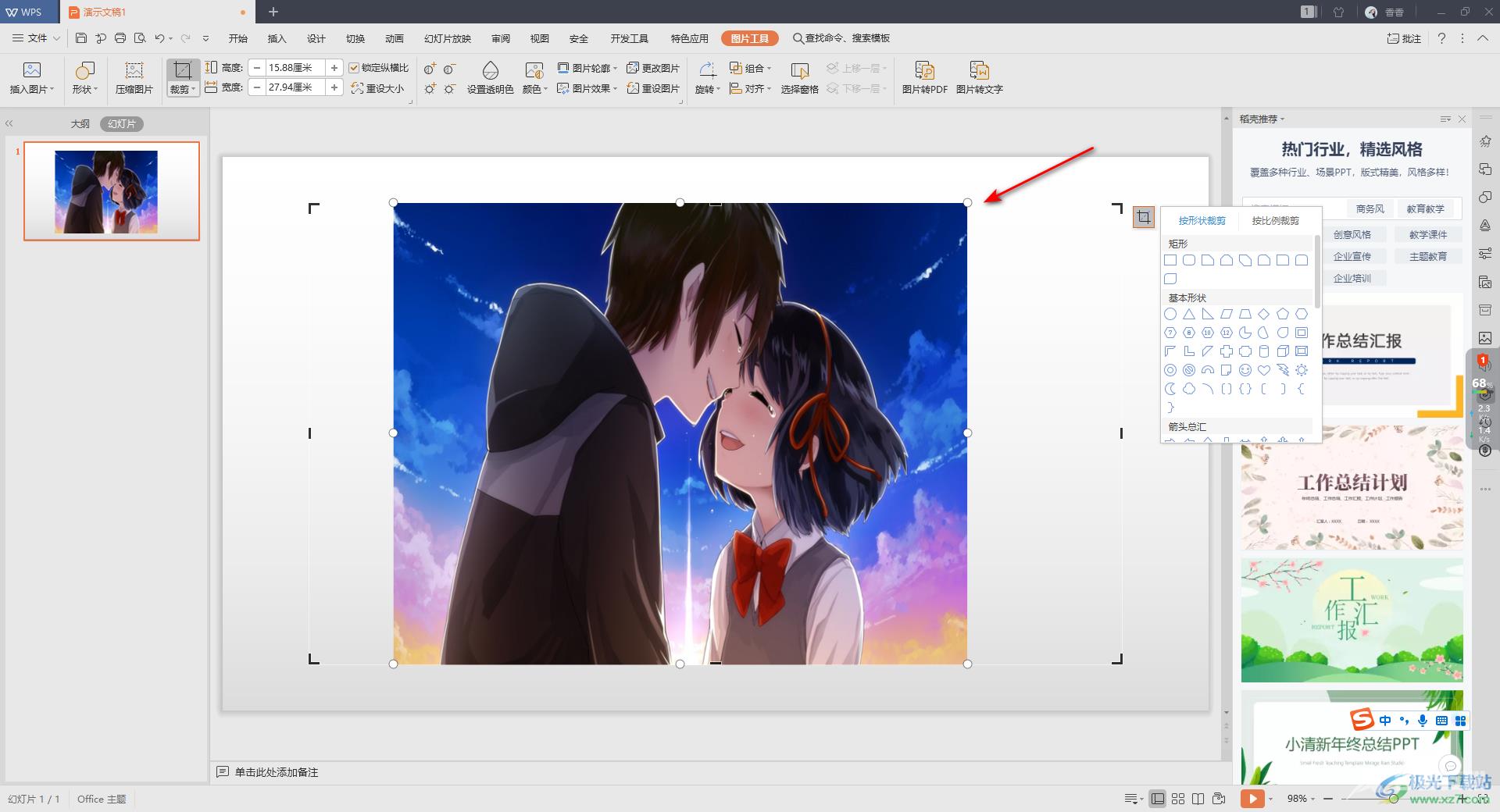1500x812 pixels.
Task: Choose the moon crop shape
Action: click(x=1170, y=389)
